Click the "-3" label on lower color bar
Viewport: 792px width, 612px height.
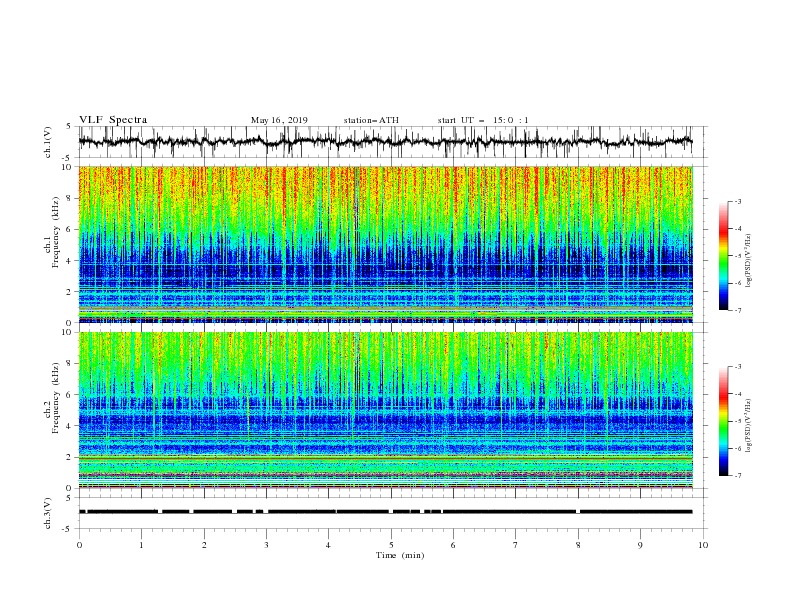[x=737, y=367]
